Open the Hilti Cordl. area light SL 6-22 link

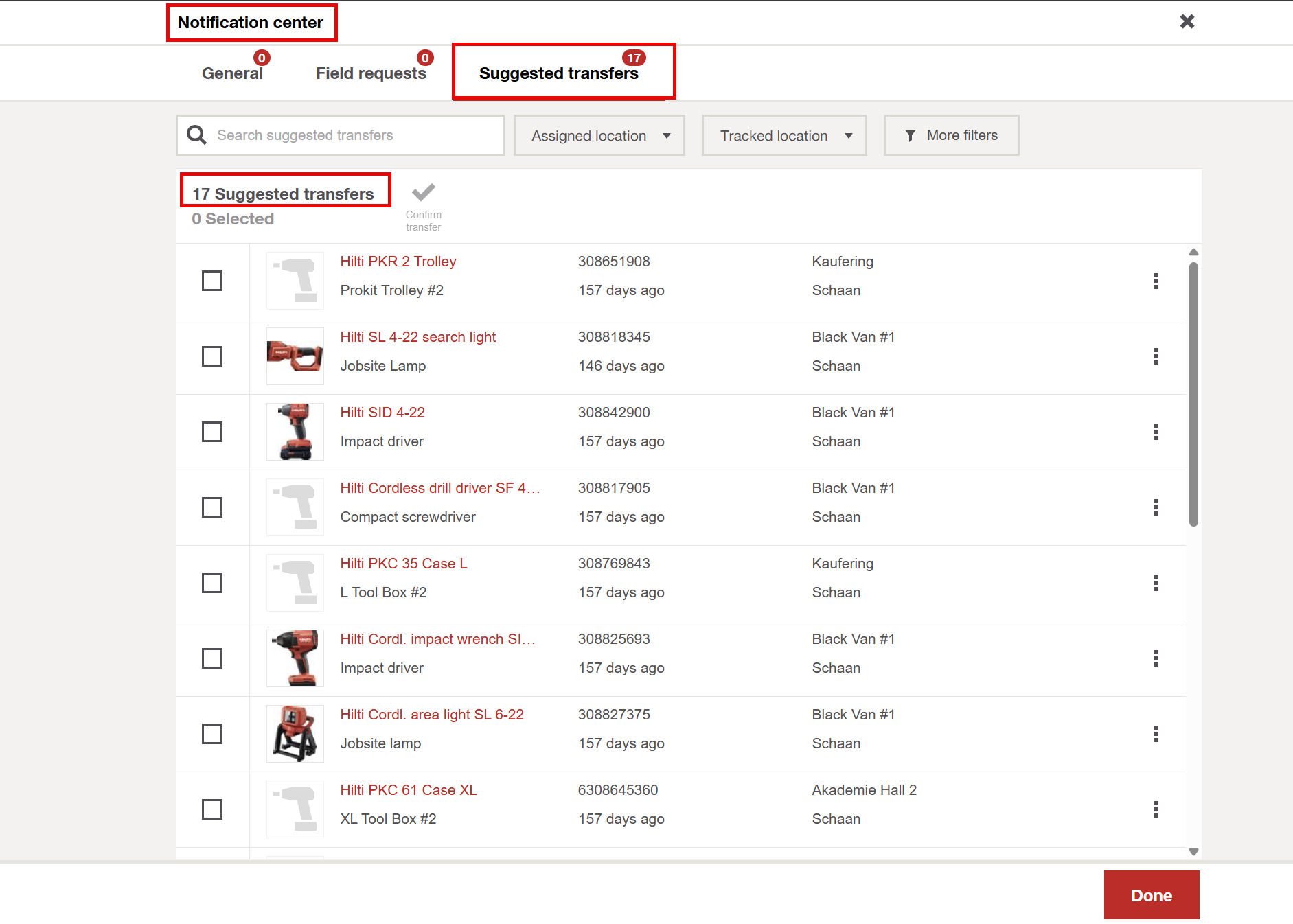pyautogui.click(x=432, y=715)
